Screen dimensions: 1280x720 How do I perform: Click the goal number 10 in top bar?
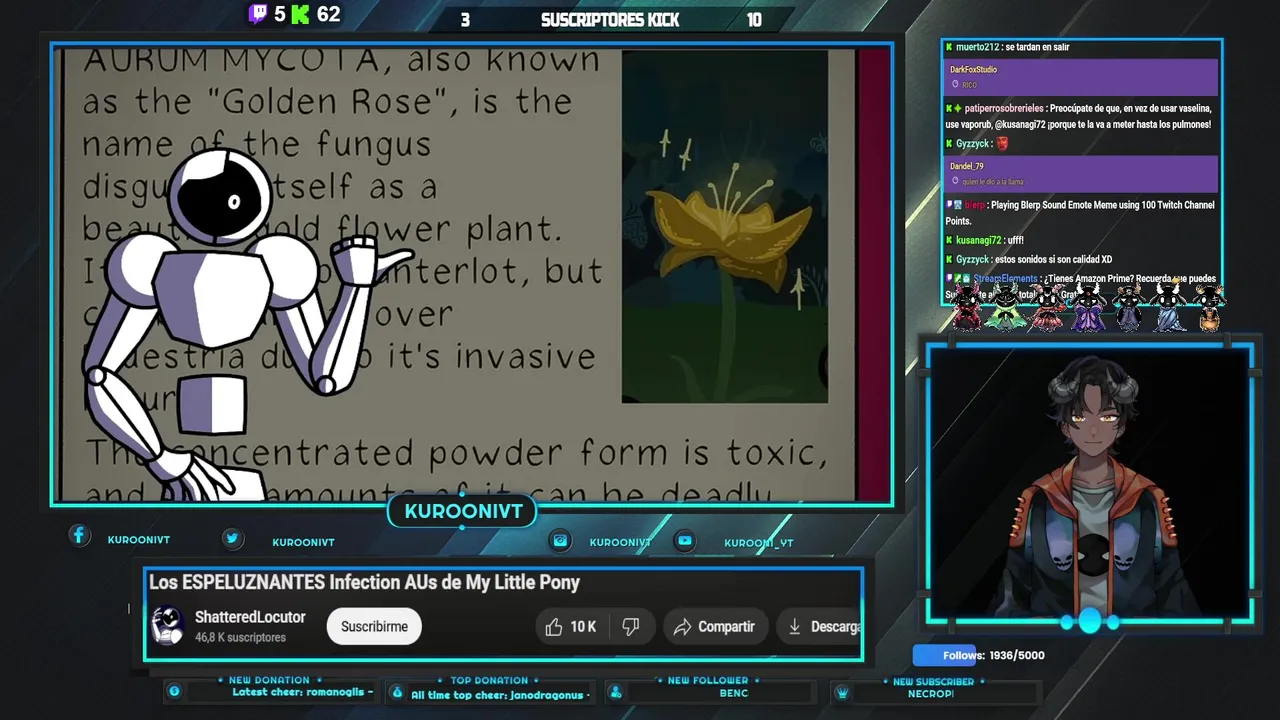tap(754, 20)
